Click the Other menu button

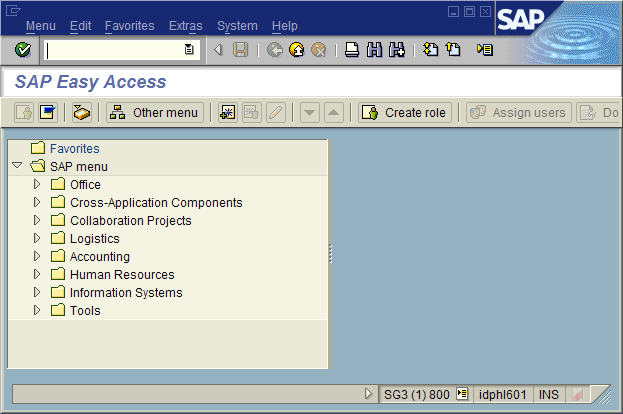(155, 113)
